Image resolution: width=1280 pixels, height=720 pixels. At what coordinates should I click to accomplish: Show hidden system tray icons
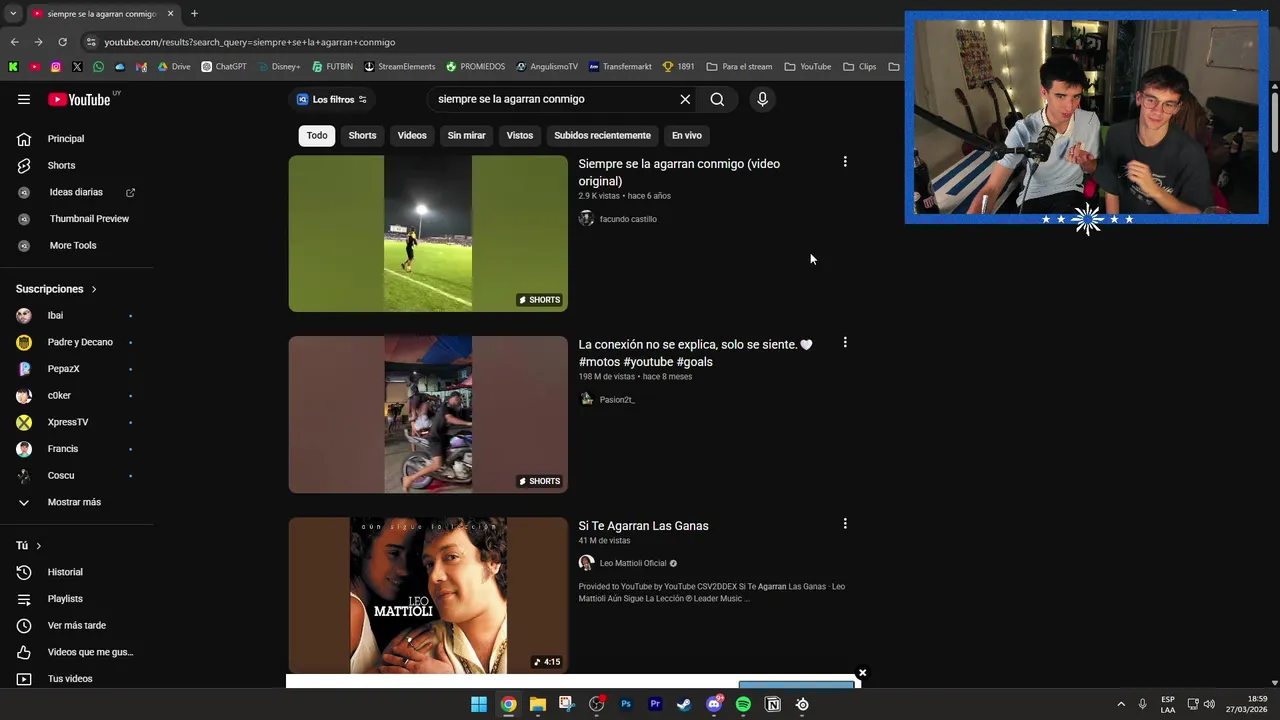[x=1121, y=704]
